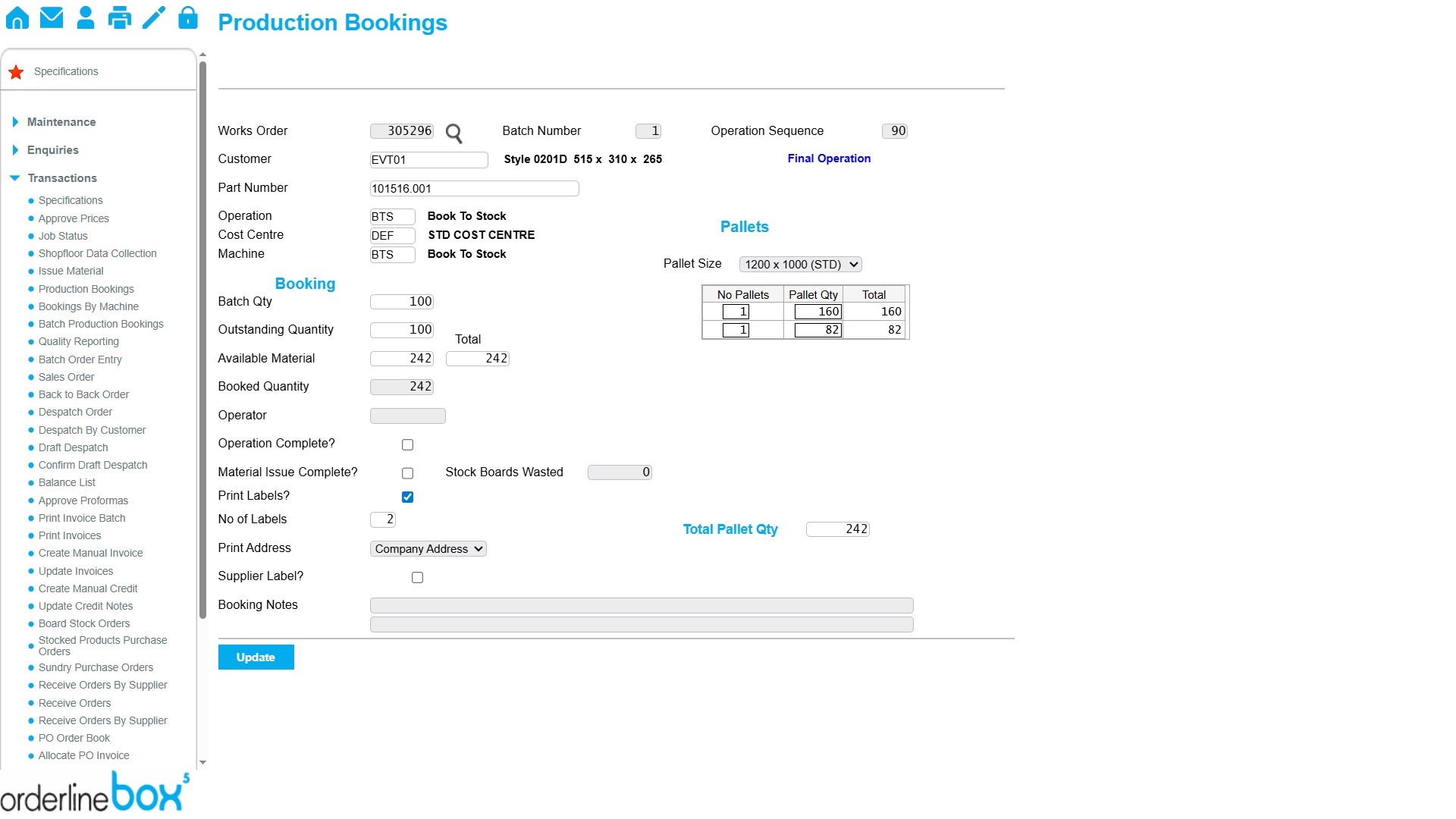1456x819 pixels.
Task: Click the home icon in the top toolbar
Action: point(17,17)
